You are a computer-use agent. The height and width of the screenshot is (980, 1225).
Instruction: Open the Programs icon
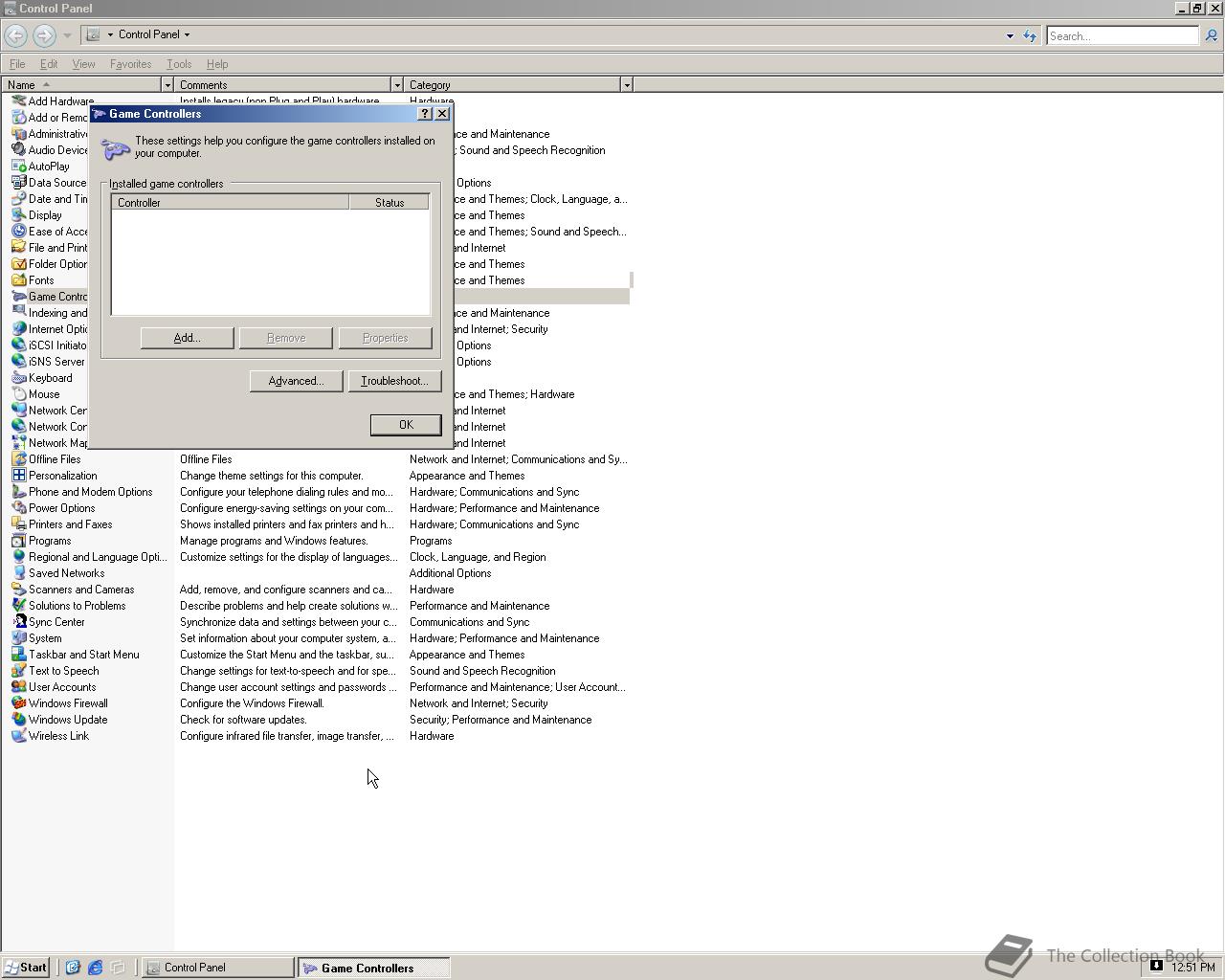click(x=18, y=541)
